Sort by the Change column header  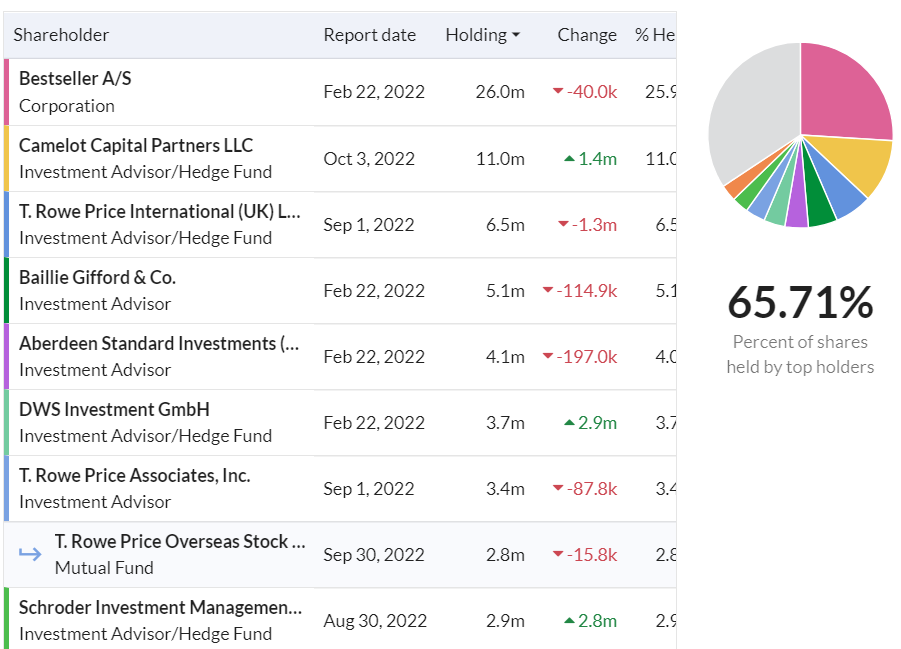587,35
